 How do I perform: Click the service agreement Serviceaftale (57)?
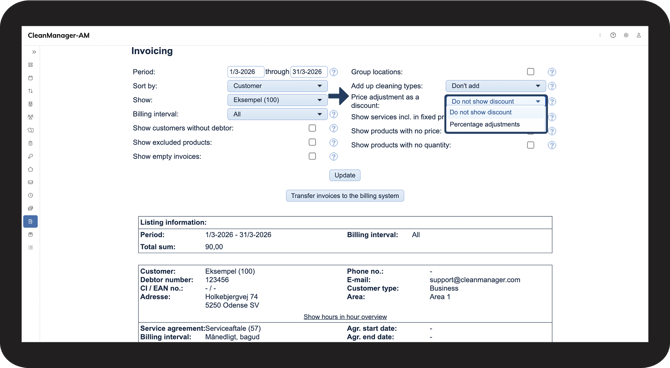233,328
